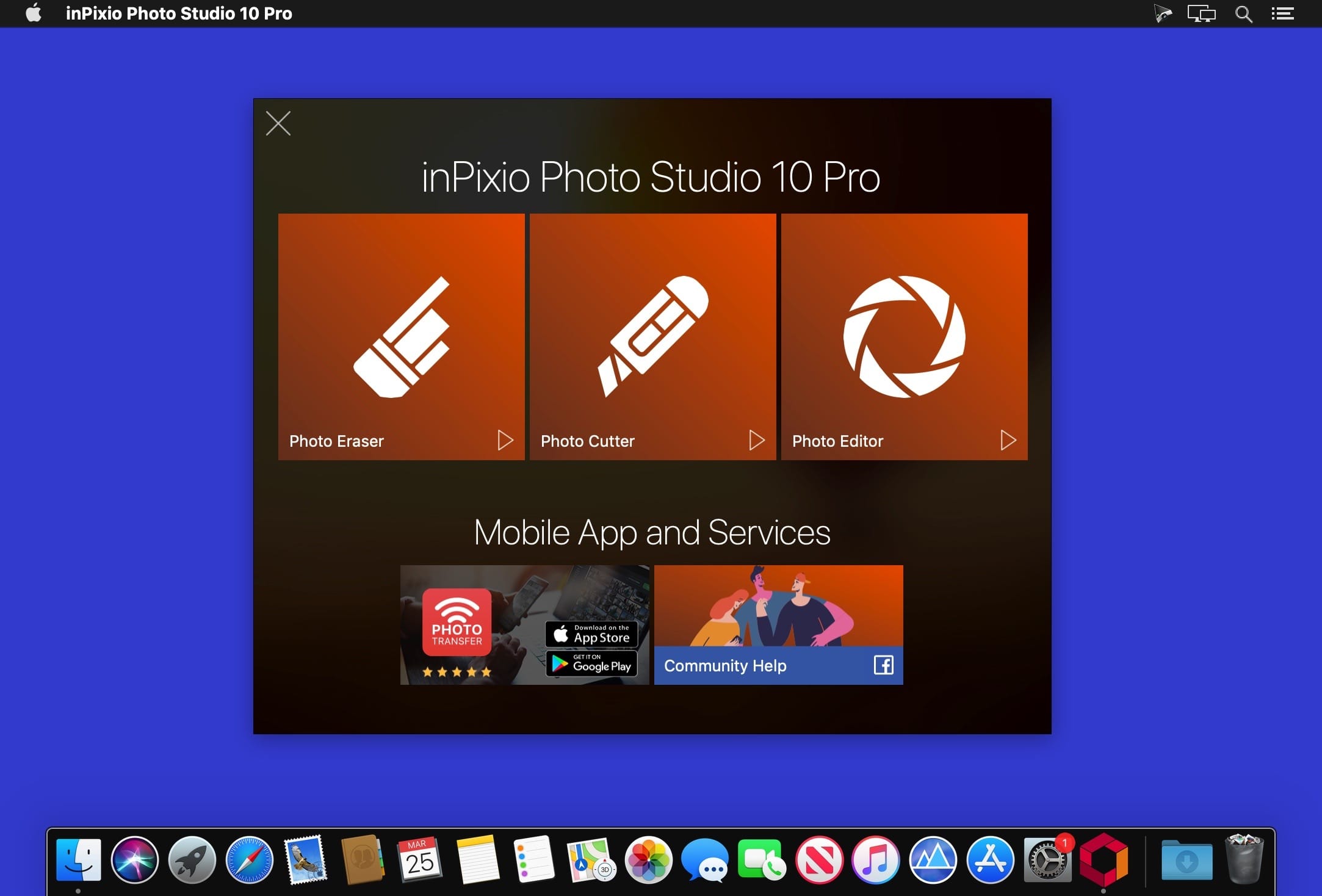This screenshot has height=896, width=1322.
Task: Click play arrow next to Photo Cutter
Action: (757, 440)
